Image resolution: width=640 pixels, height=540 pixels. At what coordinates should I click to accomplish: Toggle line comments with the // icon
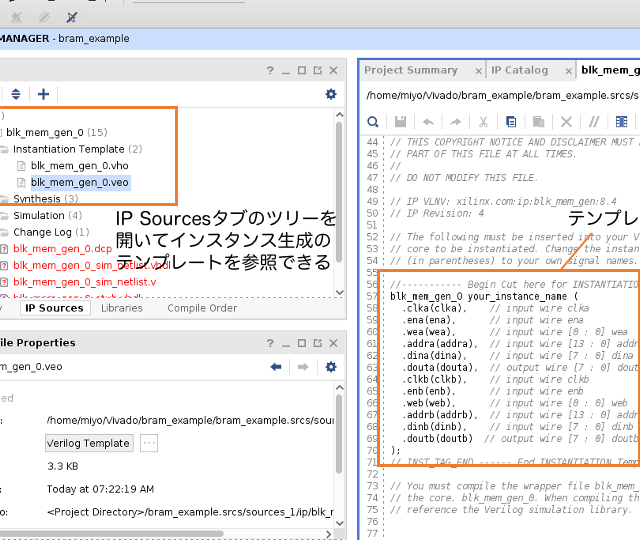(594, 122)
